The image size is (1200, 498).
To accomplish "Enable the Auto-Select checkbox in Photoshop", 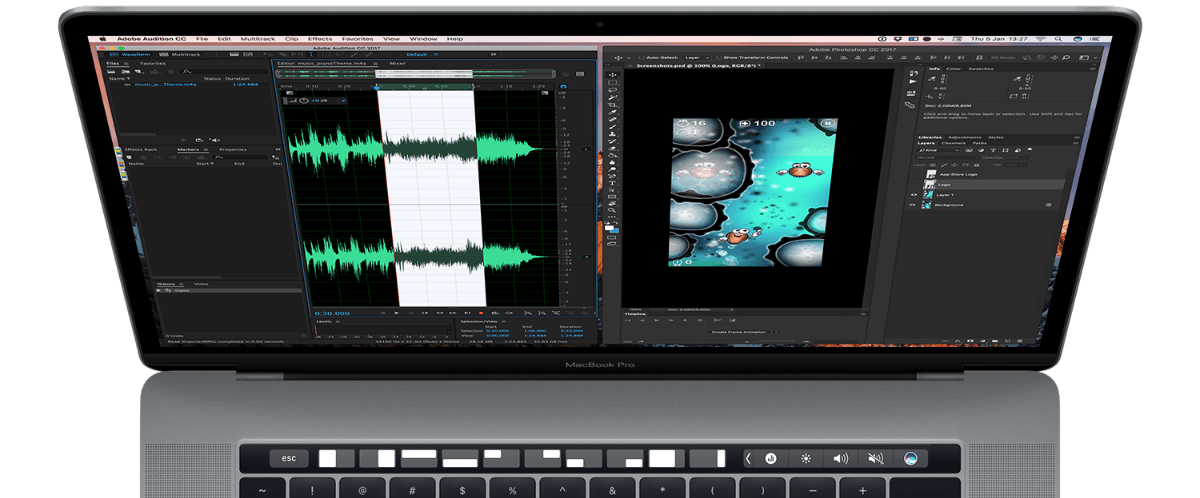I will pos(641,57).
